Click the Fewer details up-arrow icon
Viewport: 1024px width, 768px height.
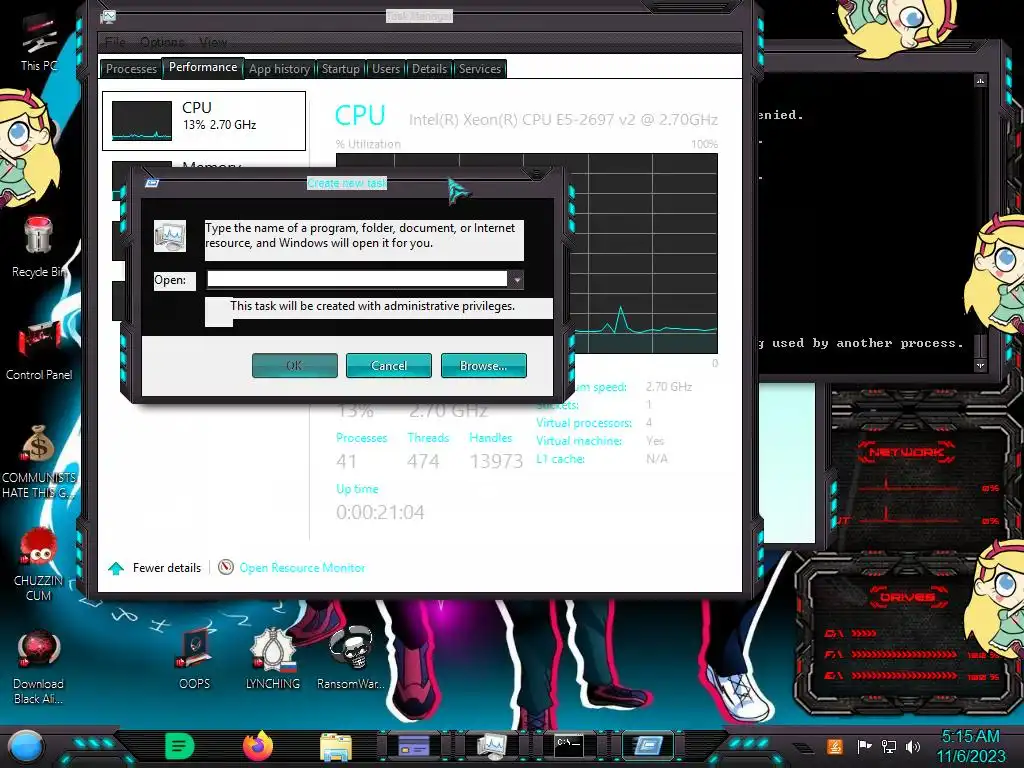coord(116,568)
